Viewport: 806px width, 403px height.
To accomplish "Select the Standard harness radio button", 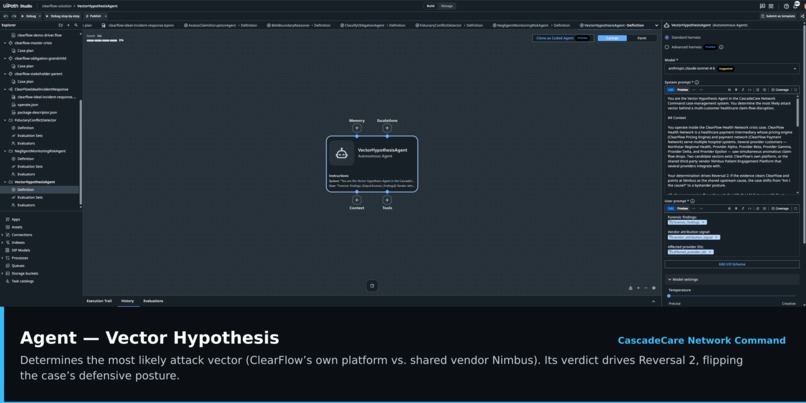I will point(667,38).
